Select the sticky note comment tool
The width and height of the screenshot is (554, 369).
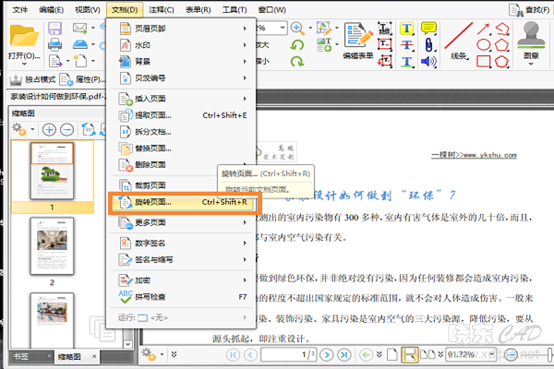(429, 28)
